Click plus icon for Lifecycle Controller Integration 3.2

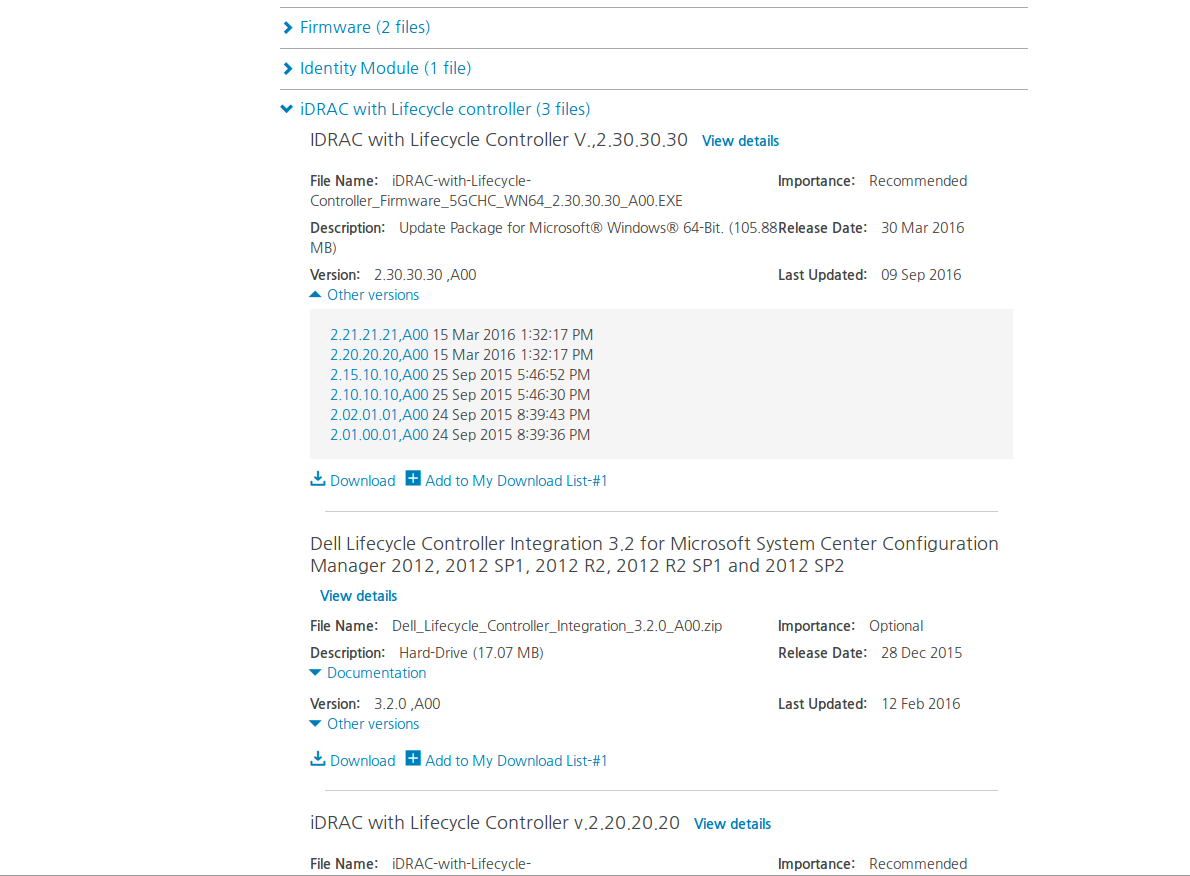pos(413,759)
